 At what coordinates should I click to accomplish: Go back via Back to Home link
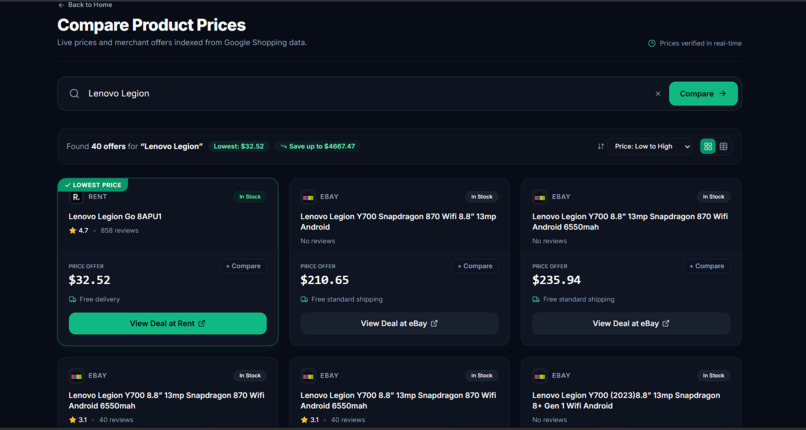pyautogui.click(x=85, y=5)
